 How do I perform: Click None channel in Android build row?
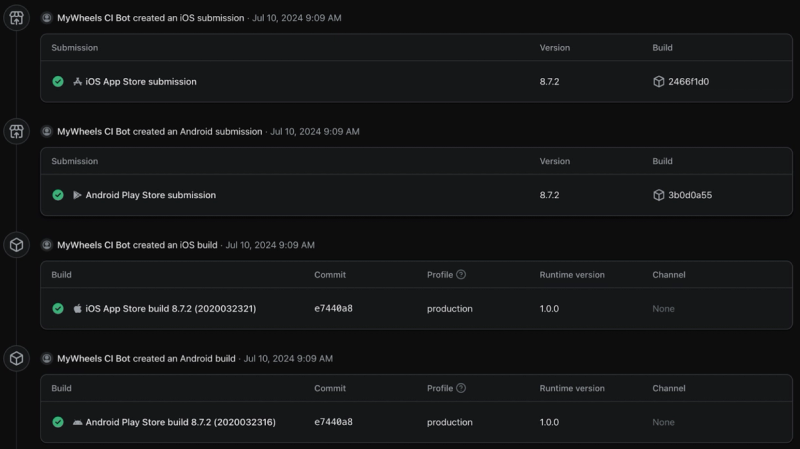pos(663,422)
